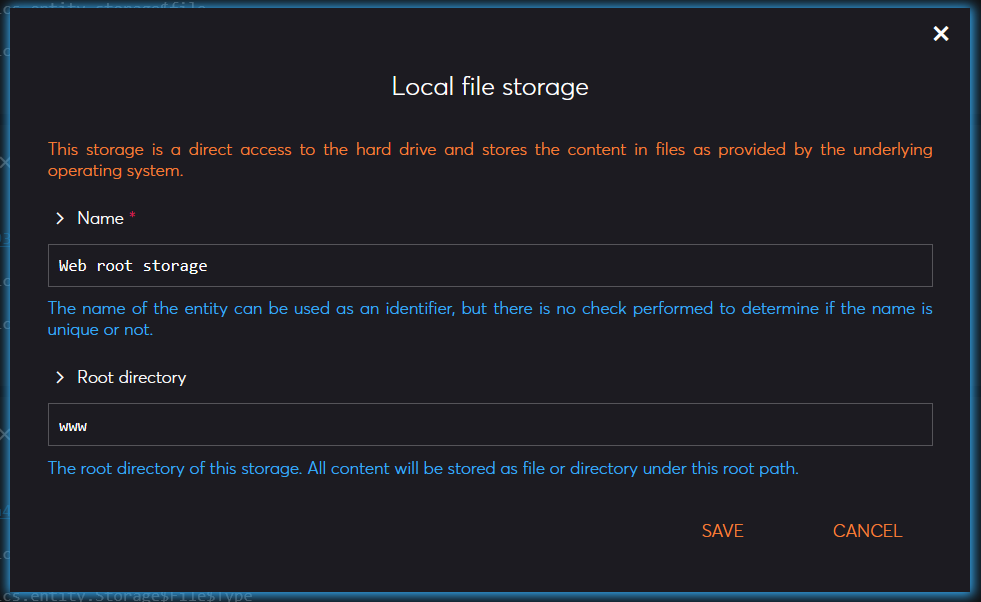Open the disclosure arrow beside Name
This screenshot has height=602, width=981.
59,217
